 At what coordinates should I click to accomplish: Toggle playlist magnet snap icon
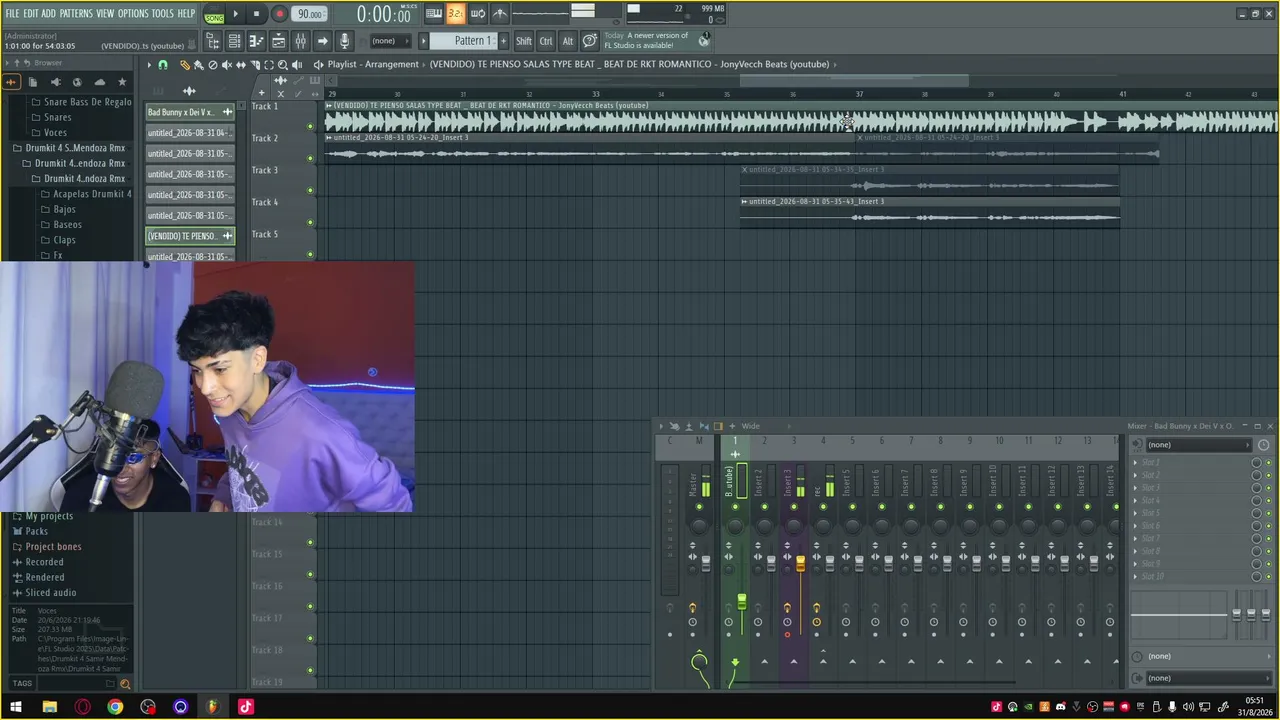pos(163,65)
